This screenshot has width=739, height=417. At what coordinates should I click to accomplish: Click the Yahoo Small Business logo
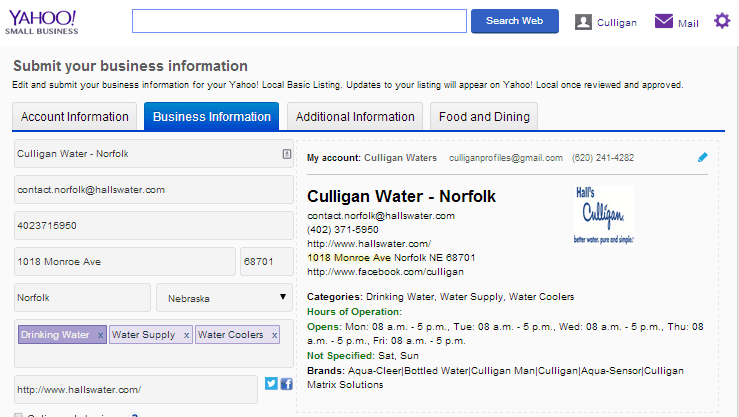click(41, 22)
